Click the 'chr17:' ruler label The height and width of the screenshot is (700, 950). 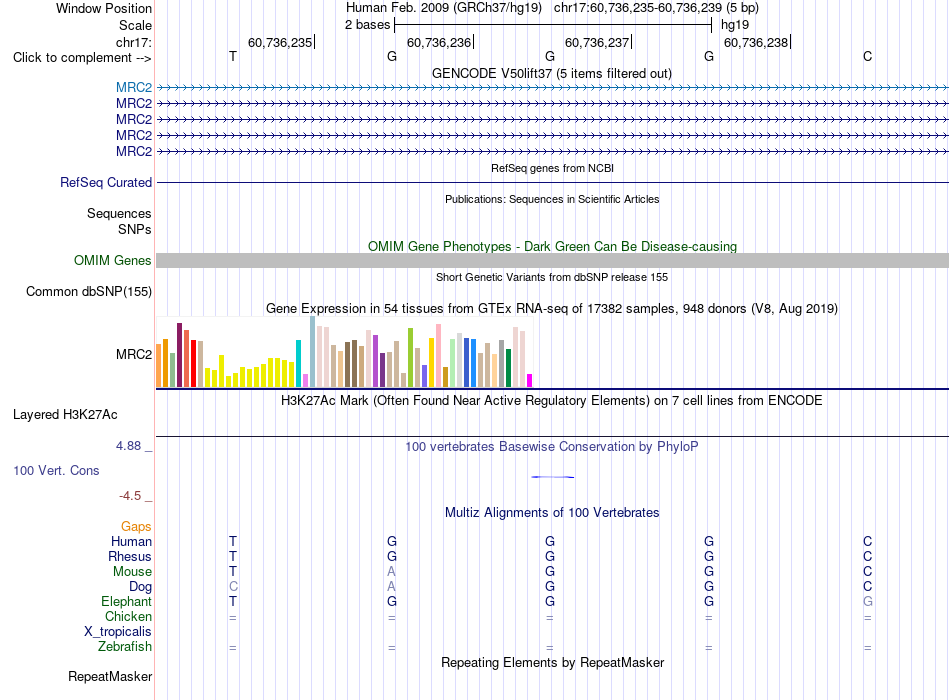point(134,42)
